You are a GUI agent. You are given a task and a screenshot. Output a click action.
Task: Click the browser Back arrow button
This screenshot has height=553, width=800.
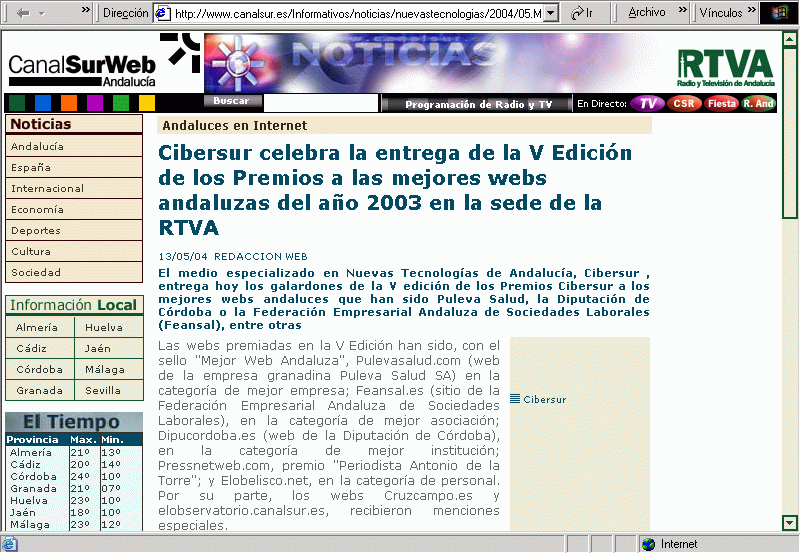point(22,13)
